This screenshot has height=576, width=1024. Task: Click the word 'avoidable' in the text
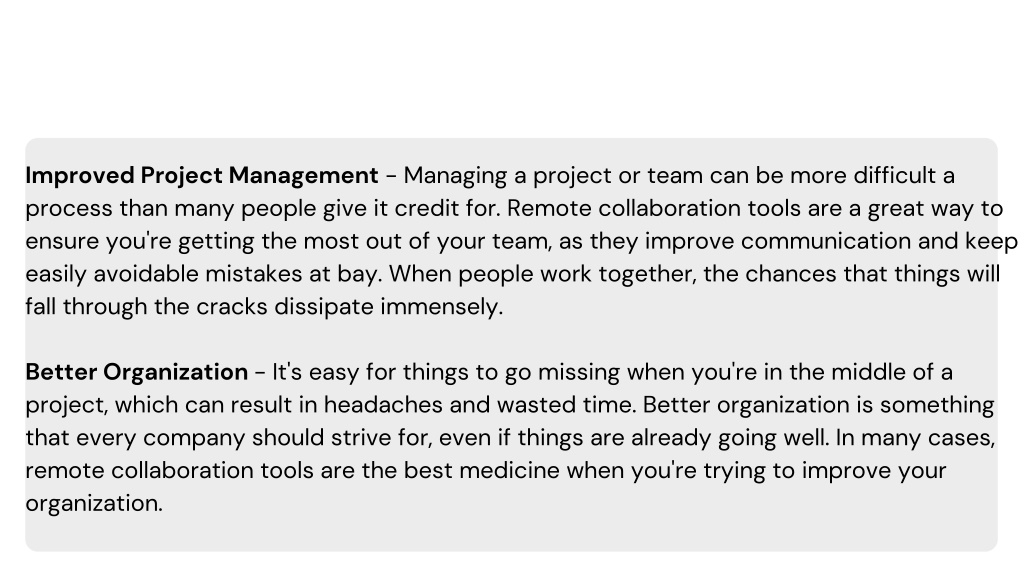(146, 274)
